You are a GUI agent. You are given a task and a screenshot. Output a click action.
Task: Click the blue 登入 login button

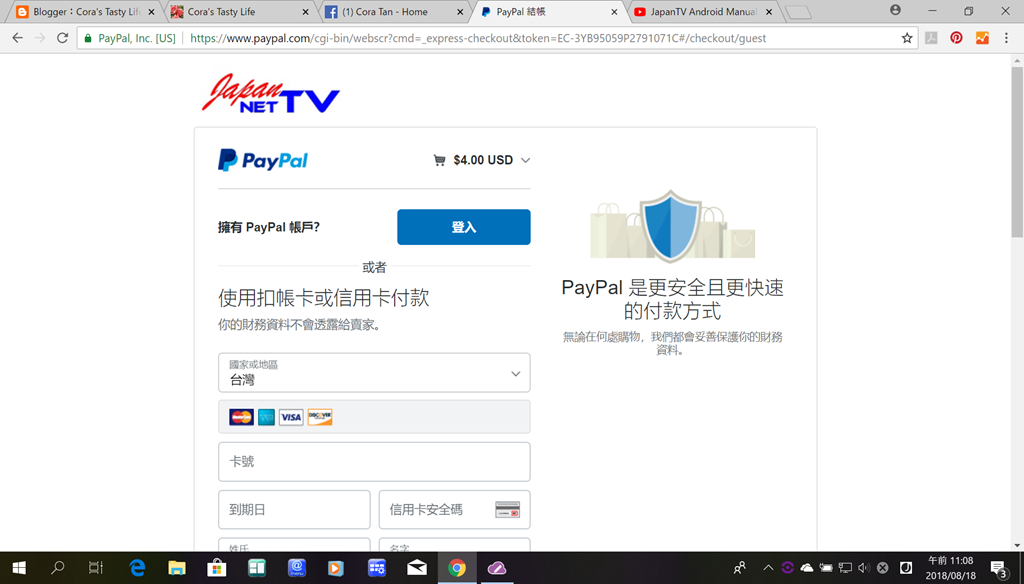coord(464,227)
